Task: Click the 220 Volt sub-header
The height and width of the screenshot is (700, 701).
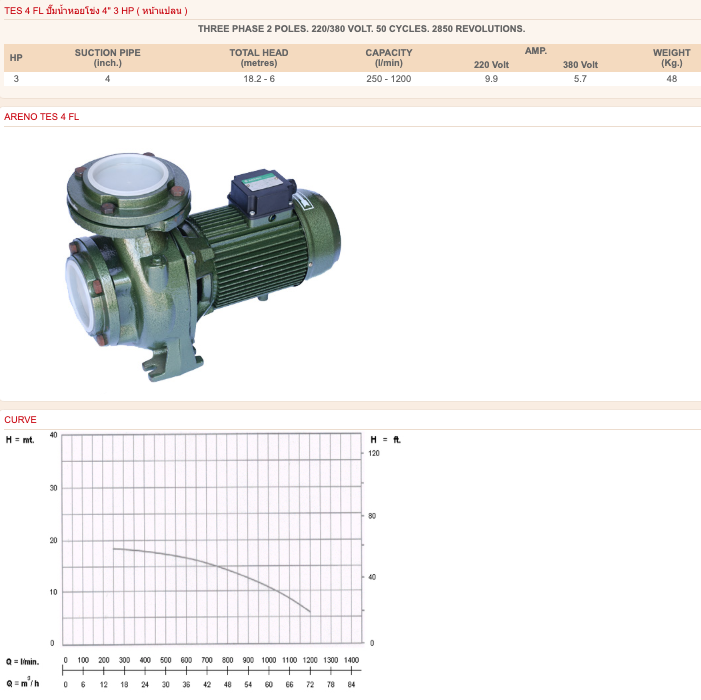Action: click(491, 65)
